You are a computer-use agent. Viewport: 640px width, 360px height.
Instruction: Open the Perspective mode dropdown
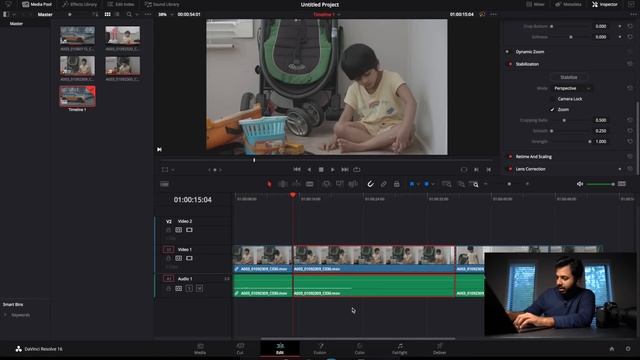tap(571, 88)
